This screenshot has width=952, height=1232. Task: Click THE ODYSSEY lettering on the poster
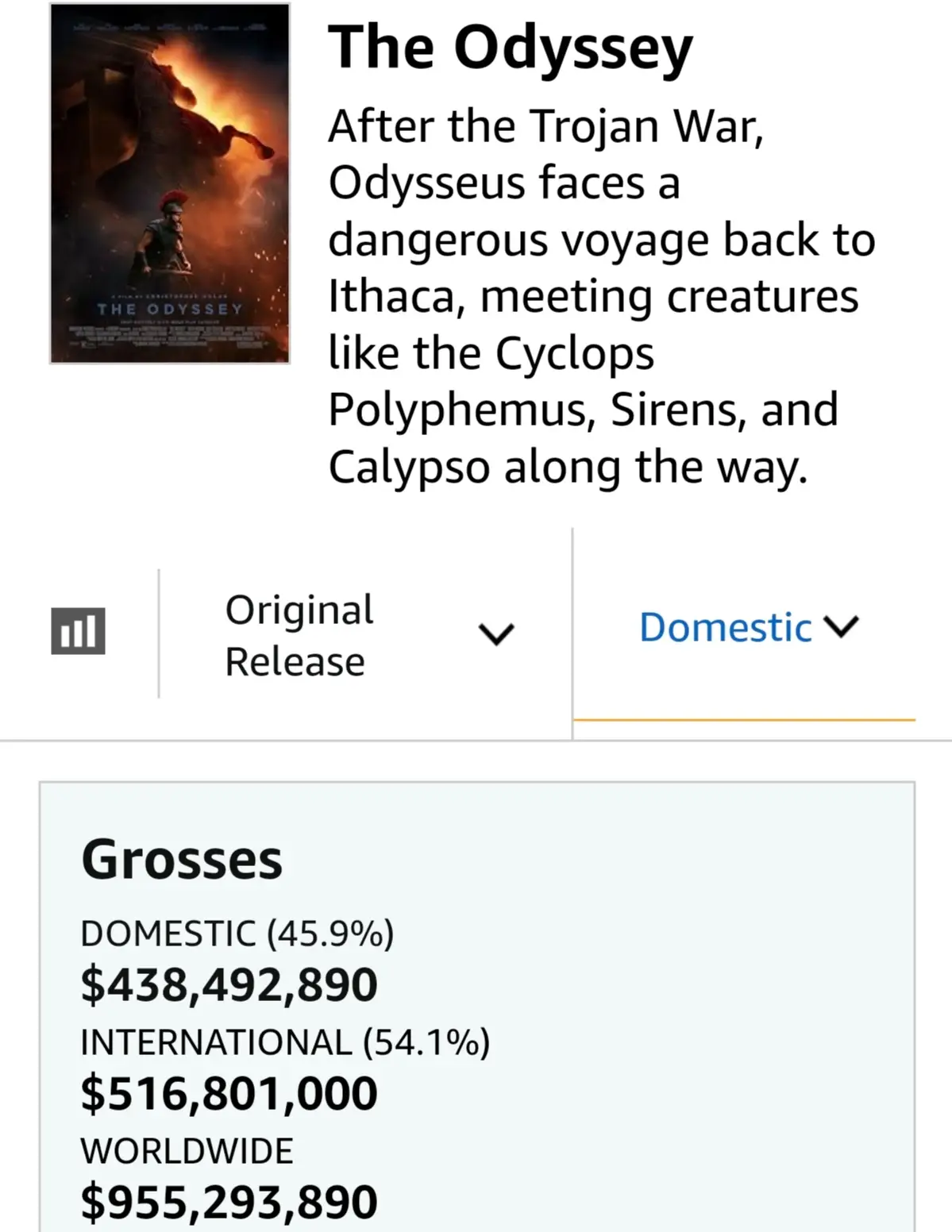[x=170, y=308]
